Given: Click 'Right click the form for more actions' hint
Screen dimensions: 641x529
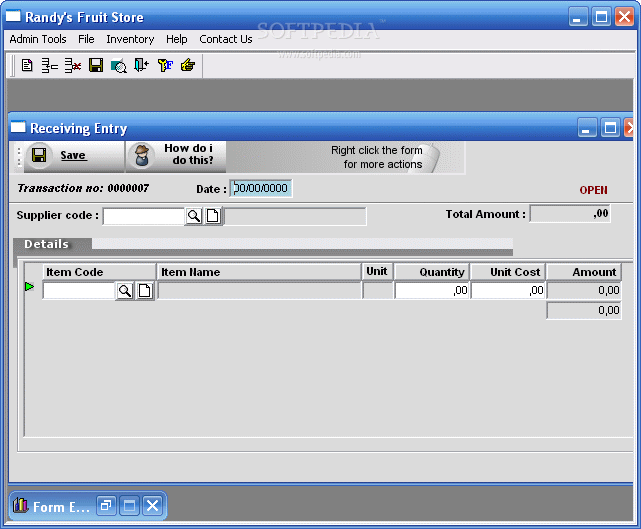Looking at the screenshot, I should pyautogui.click(x=377, y=157).
